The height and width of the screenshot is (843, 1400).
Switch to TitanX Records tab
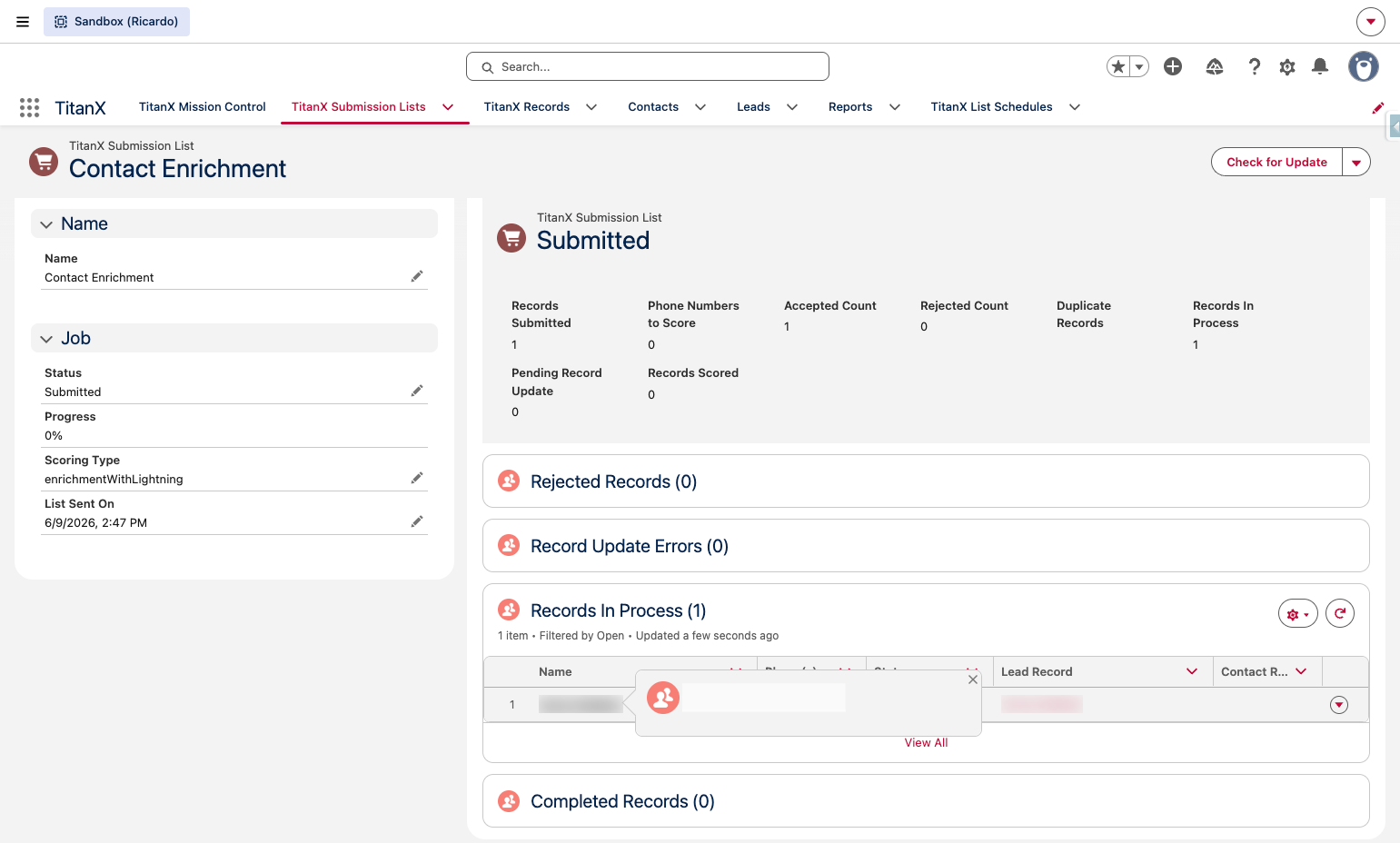(x=527, y=107)
